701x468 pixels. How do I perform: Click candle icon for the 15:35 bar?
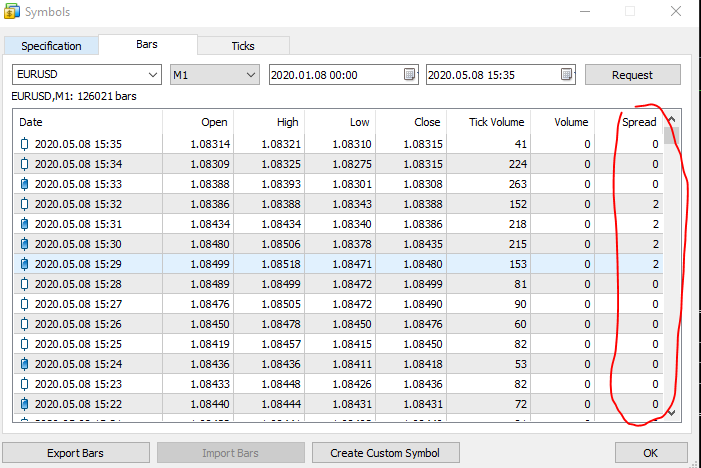[x=25, y=144]
